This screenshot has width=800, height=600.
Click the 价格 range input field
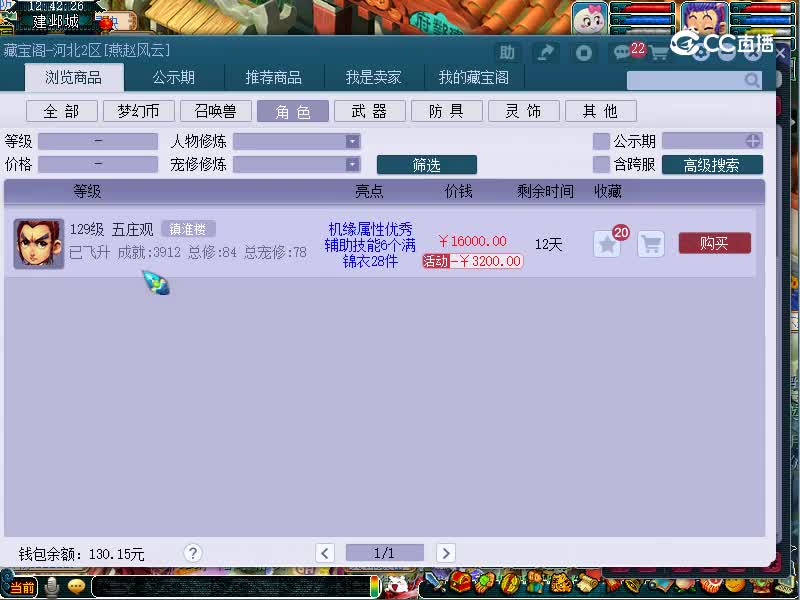tap(98, 164)
